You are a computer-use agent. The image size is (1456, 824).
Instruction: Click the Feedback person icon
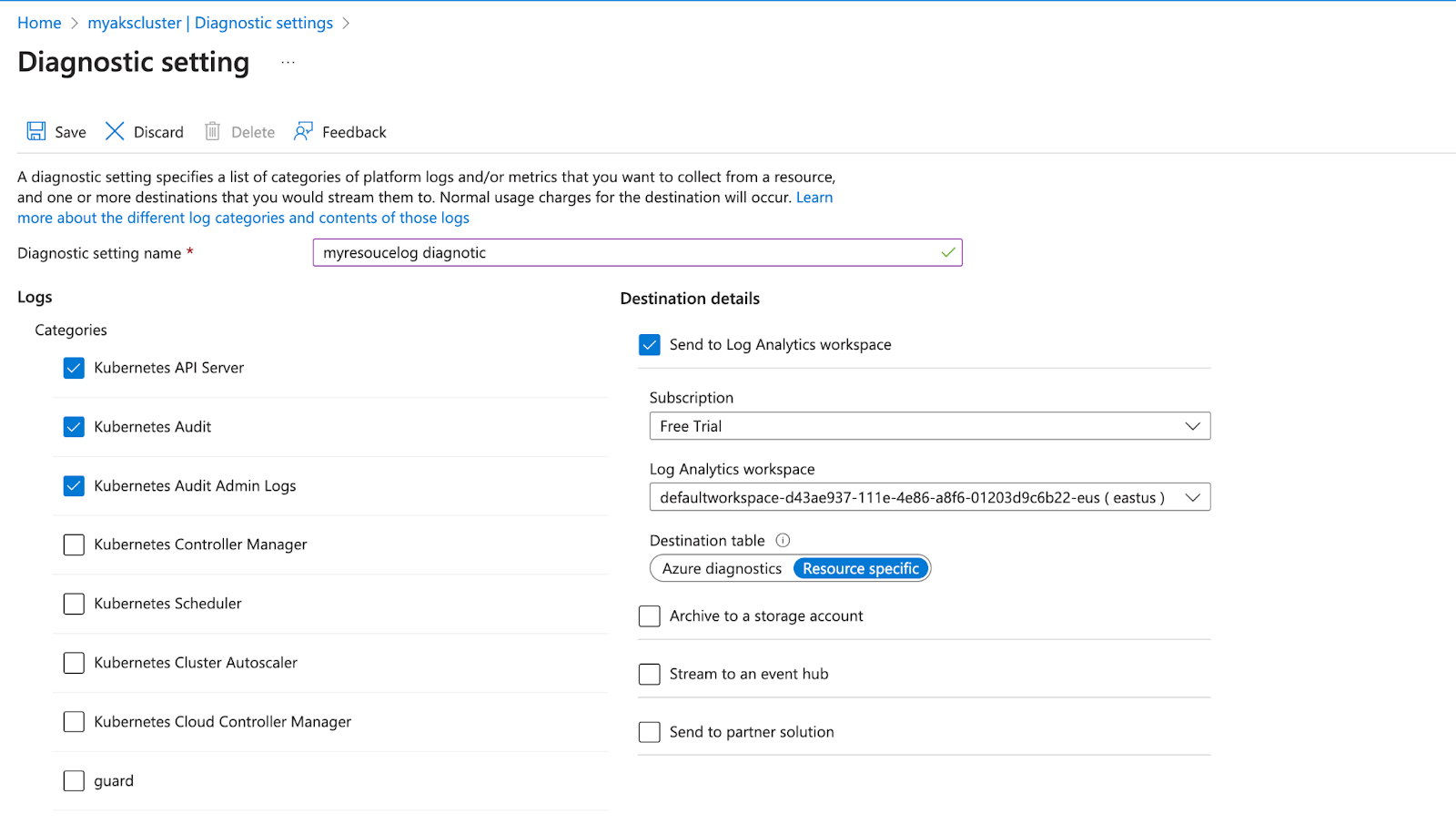(x=303, y=131)
